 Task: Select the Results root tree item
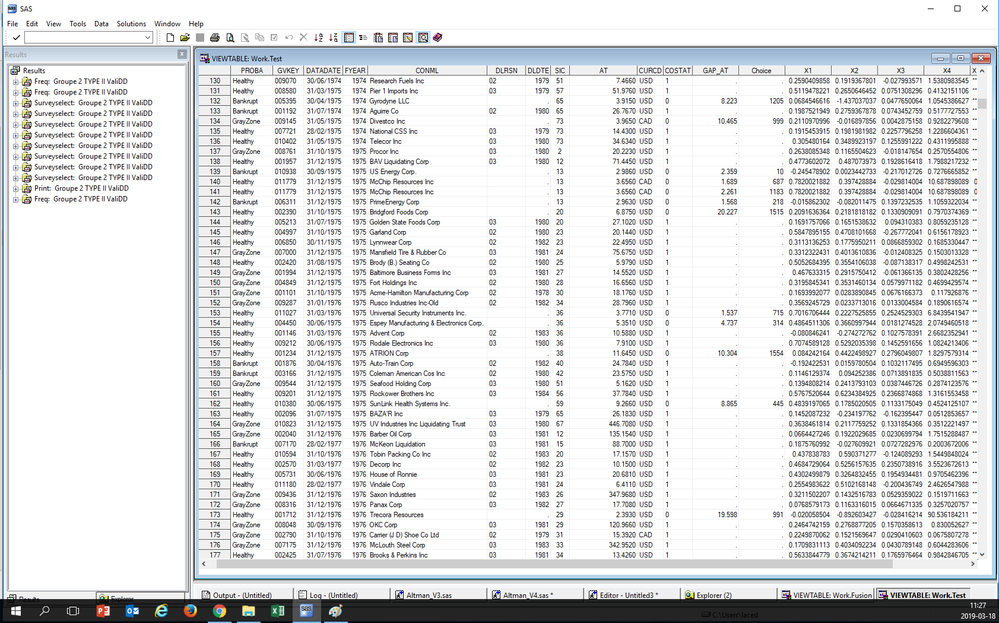point(34,71)
